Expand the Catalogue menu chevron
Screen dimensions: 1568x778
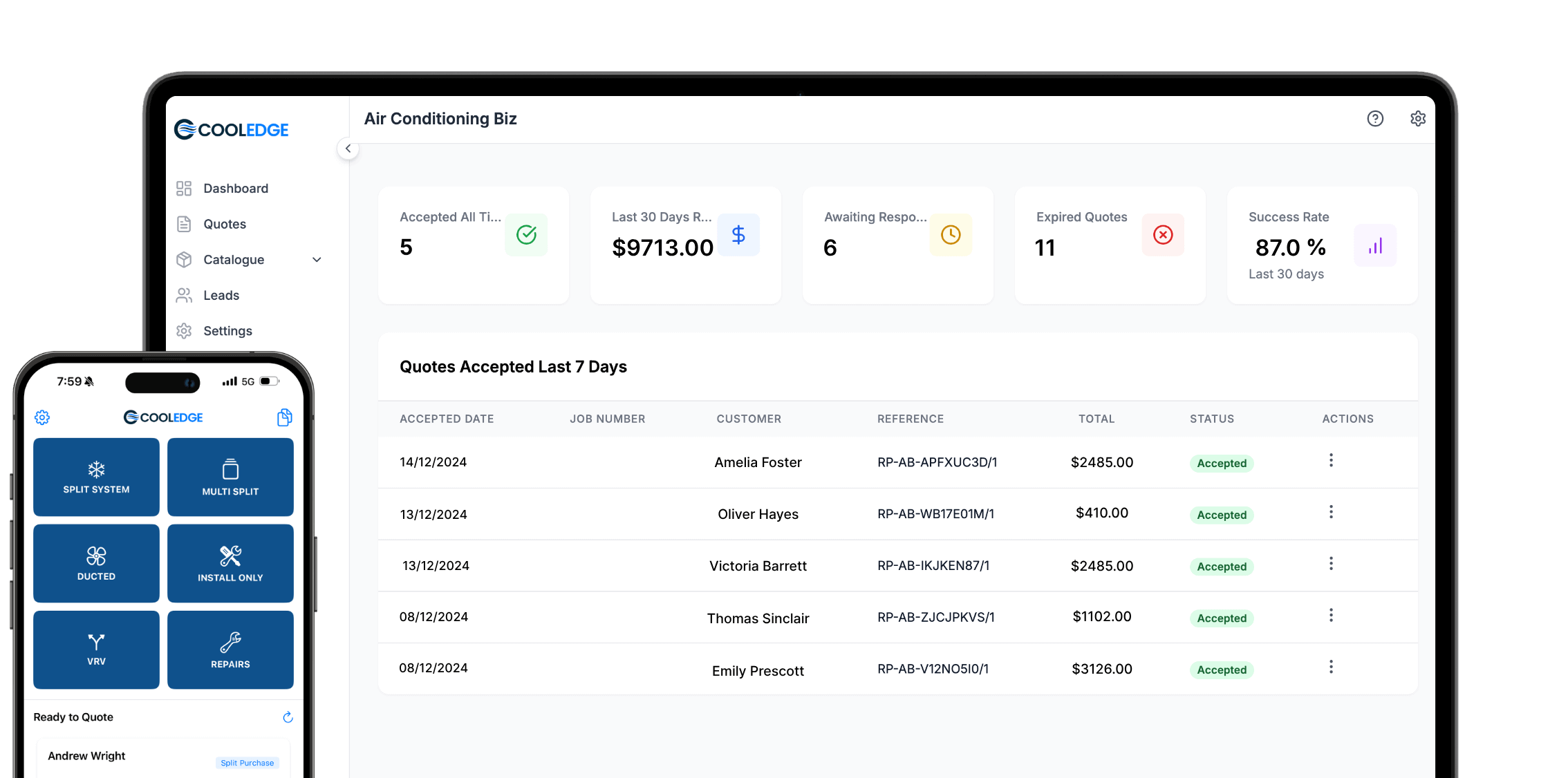click(x=317, y=260)
